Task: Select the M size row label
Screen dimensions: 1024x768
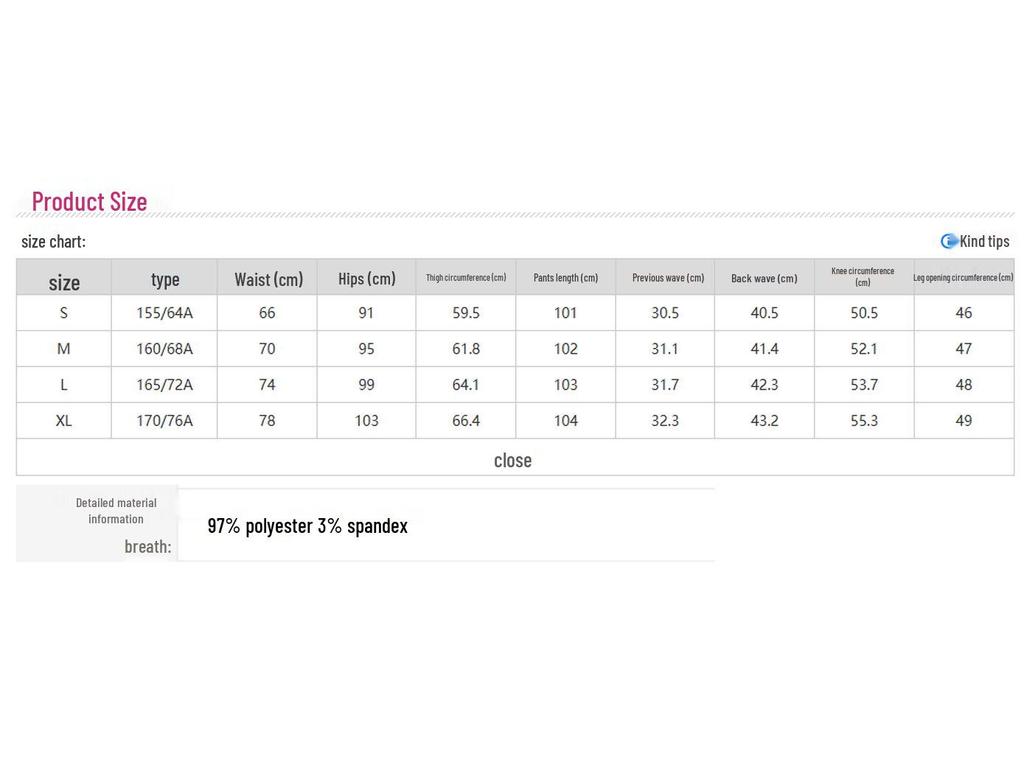Action: point(64,349)
